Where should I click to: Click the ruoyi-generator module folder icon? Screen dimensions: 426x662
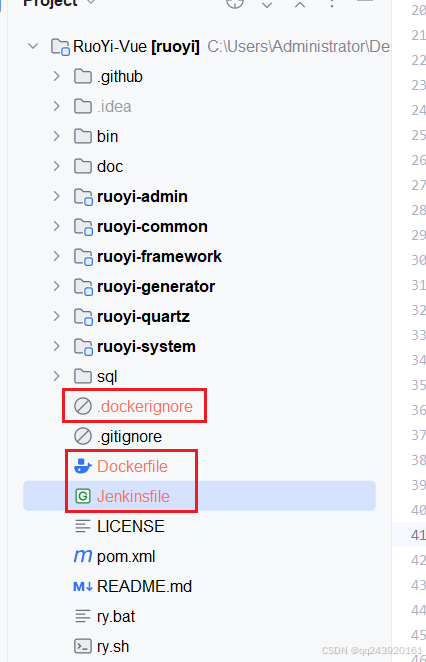coord(83,287)
